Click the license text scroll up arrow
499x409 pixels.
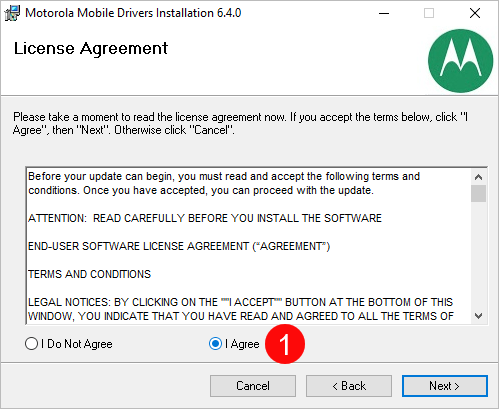pyautogui.click(x=479, y=177)
